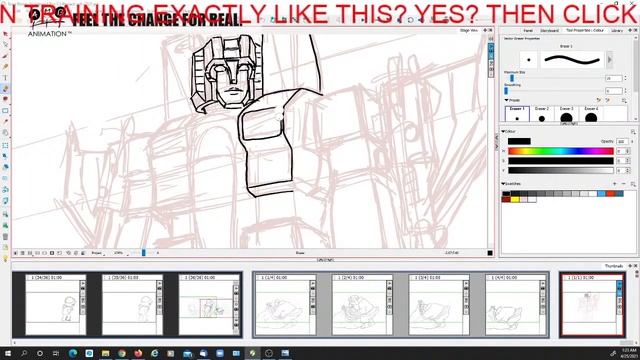
Task: Click the Maximum Size number field
Action: [614, 78]
